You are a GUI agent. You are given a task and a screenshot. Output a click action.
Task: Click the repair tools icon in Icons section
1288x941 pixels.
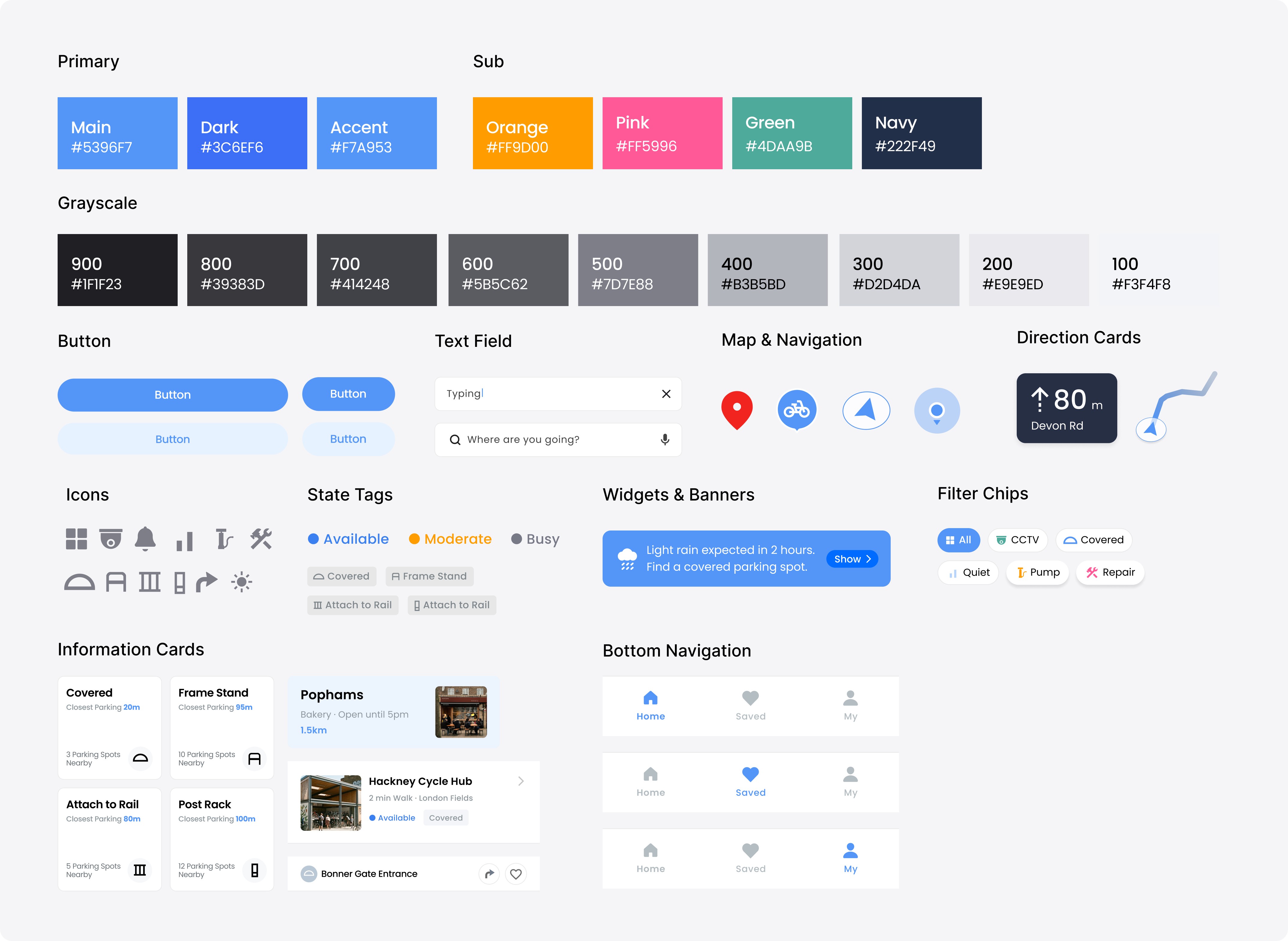(x=261, y=538)
